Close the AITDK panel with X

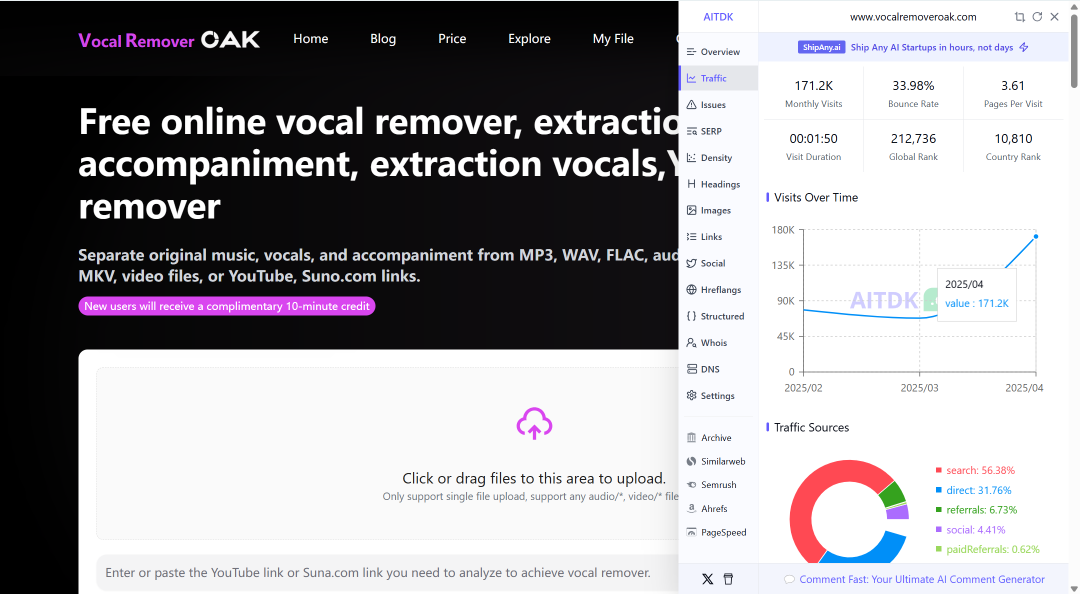1055,17
